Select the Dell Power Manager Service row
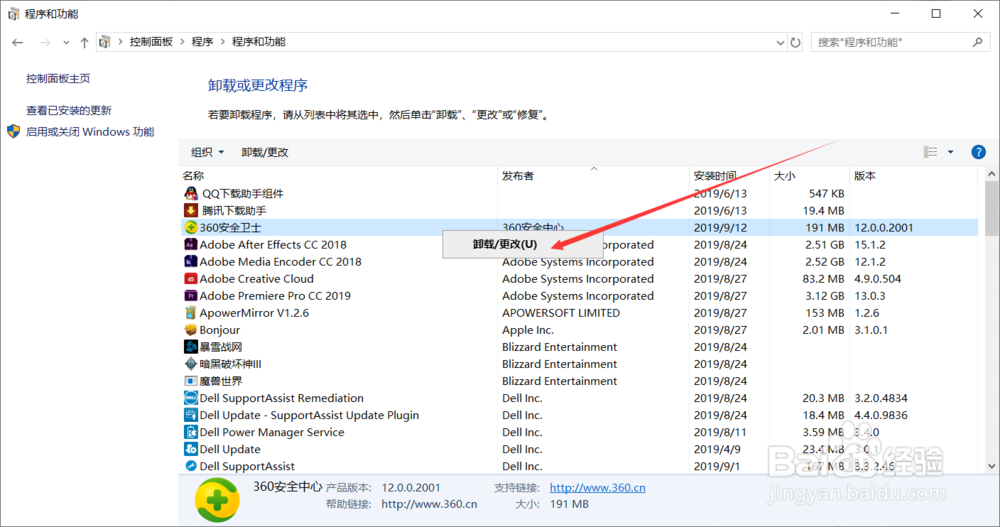Viewport: 1000px width, 527px height. [x=578, y=432]
